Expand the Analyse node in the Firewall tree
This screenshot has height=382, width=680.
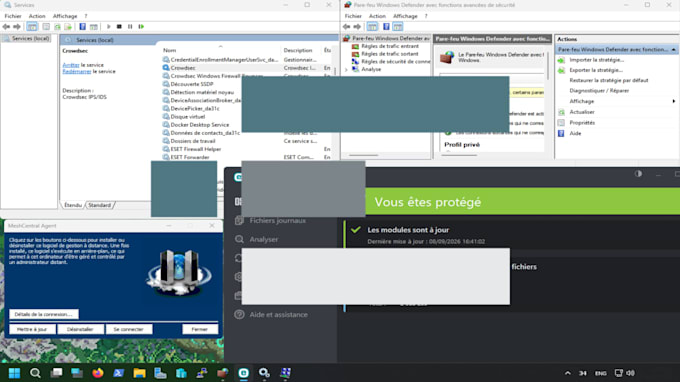pyautogui.click(x=346, y=69)
